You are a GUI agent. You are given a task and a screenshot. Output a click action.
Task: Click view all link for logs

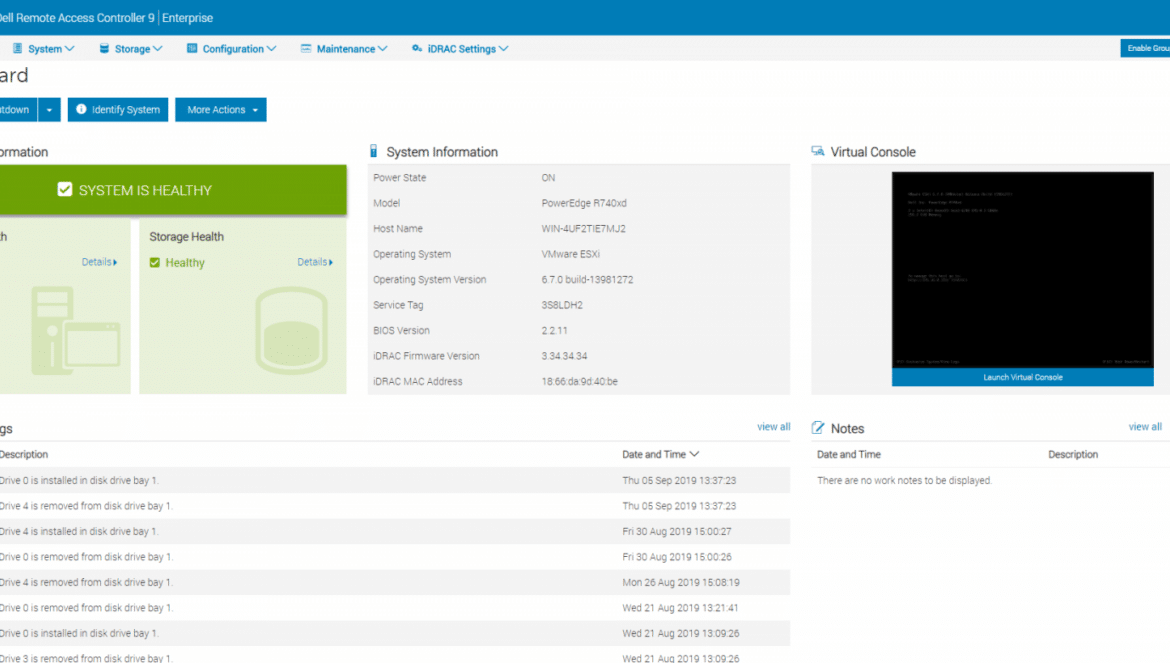(x=773, y=427)
